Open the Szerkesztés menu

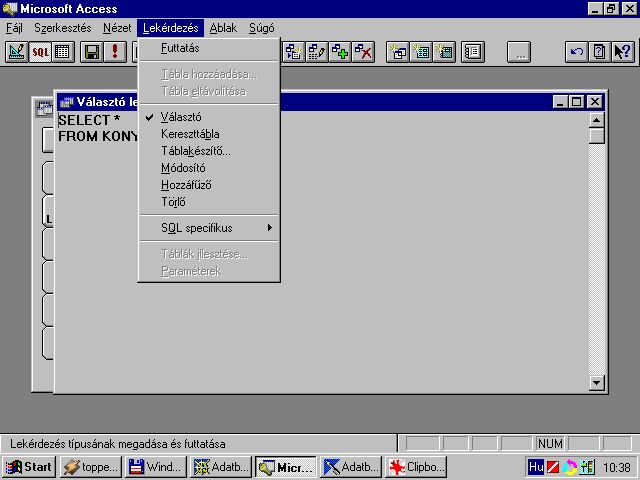click(62, 28)
